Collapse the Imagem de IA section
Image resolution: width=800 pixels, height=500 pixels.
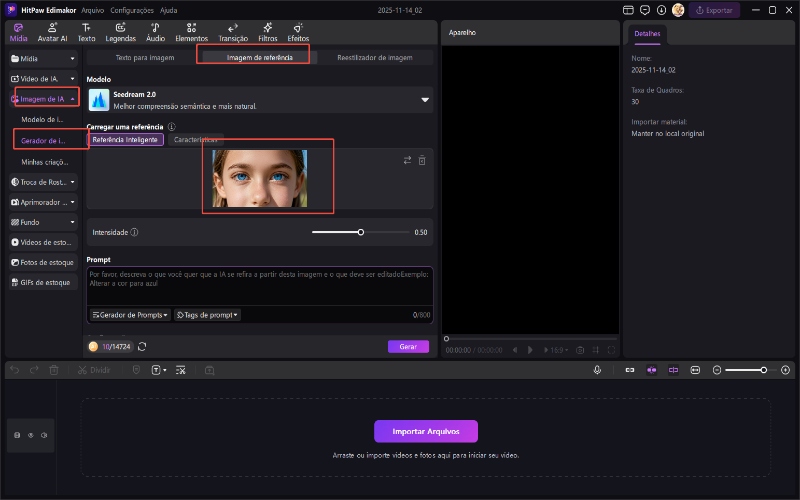coord(73,99)
